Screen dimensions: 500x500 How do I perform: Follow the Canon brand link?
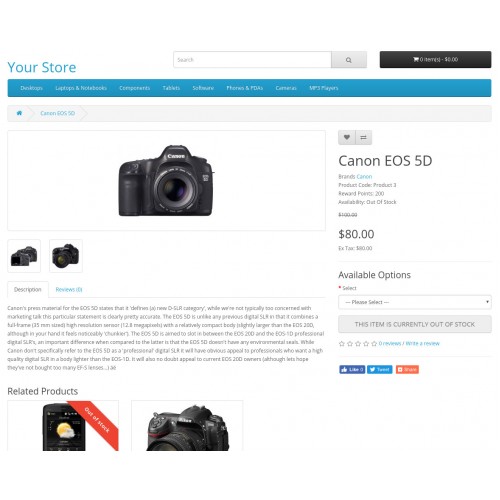click(x=364, y=176)
